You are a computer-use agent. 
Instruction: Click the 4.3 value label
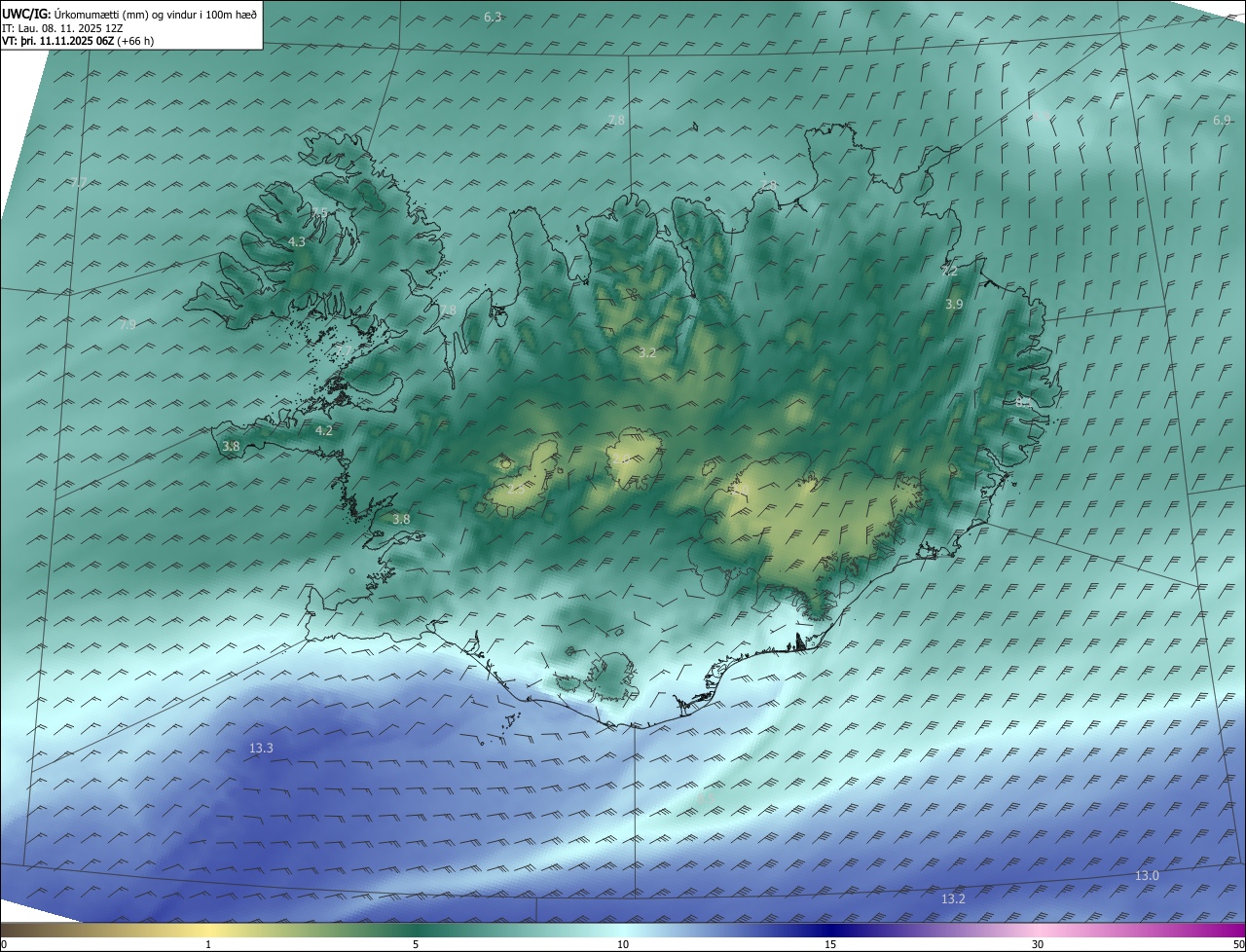tap(297, 241)
